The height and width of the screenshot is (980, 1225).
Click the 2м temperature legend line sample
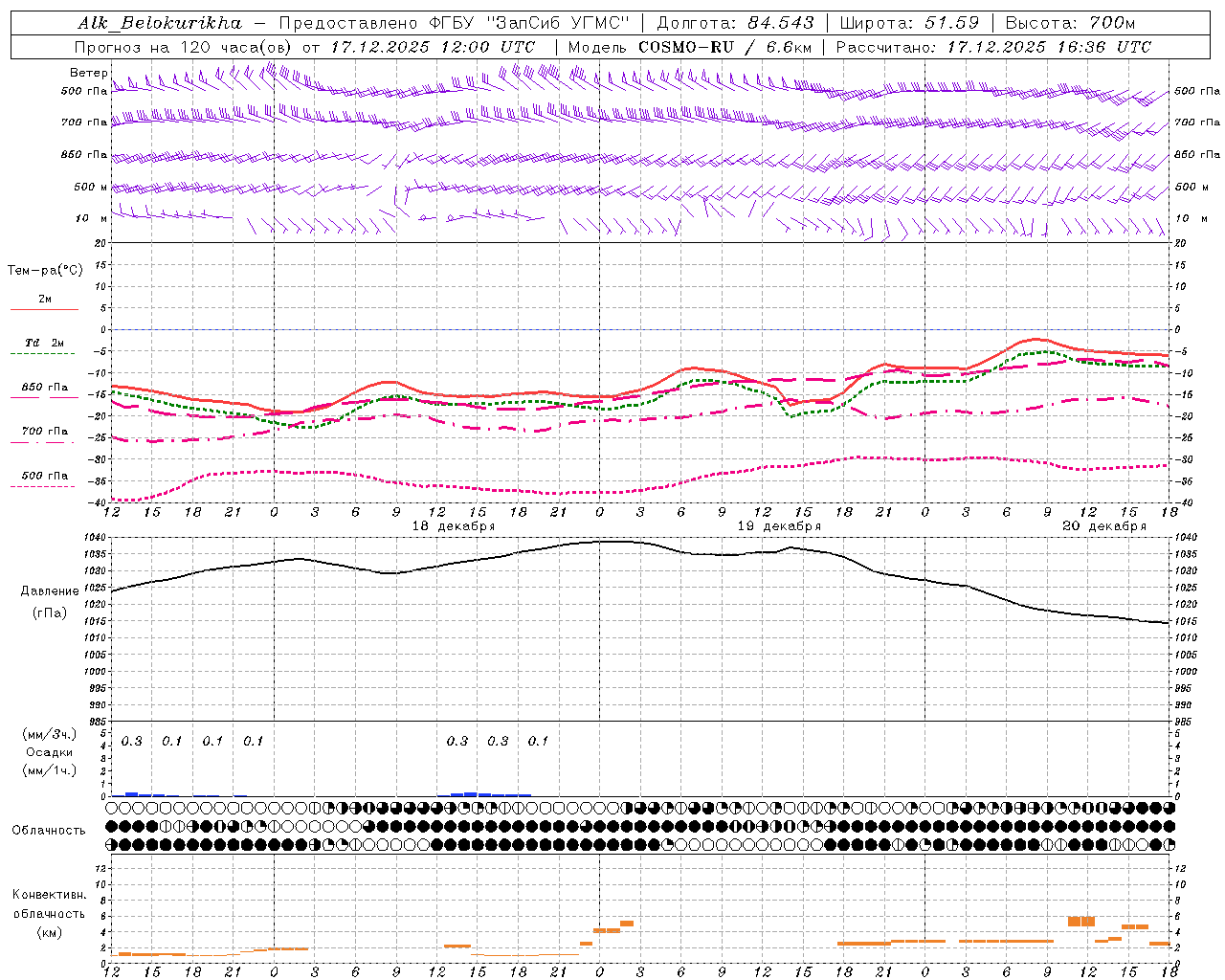(44, 310)
